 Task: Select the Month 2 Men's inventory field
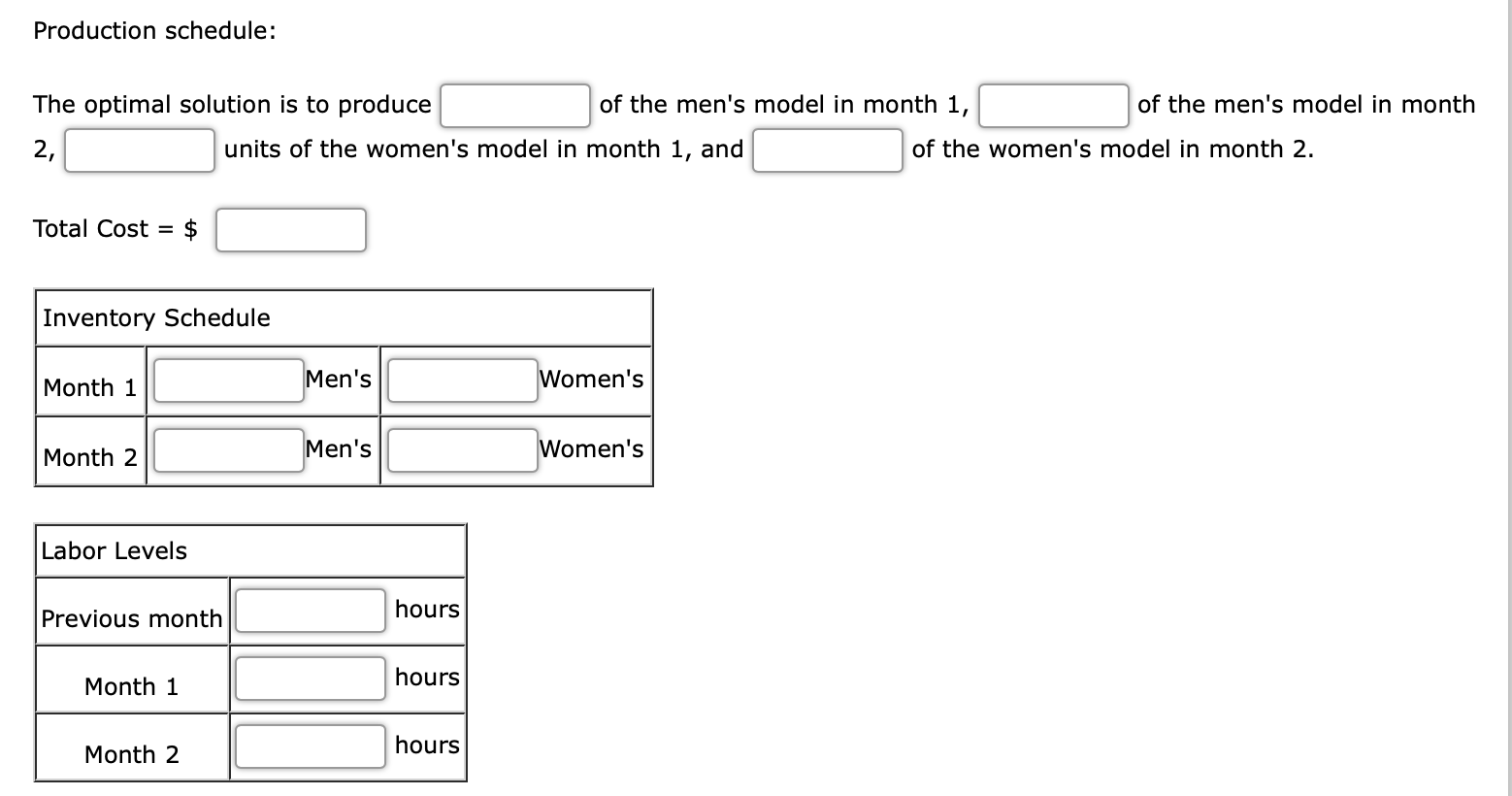227,448
